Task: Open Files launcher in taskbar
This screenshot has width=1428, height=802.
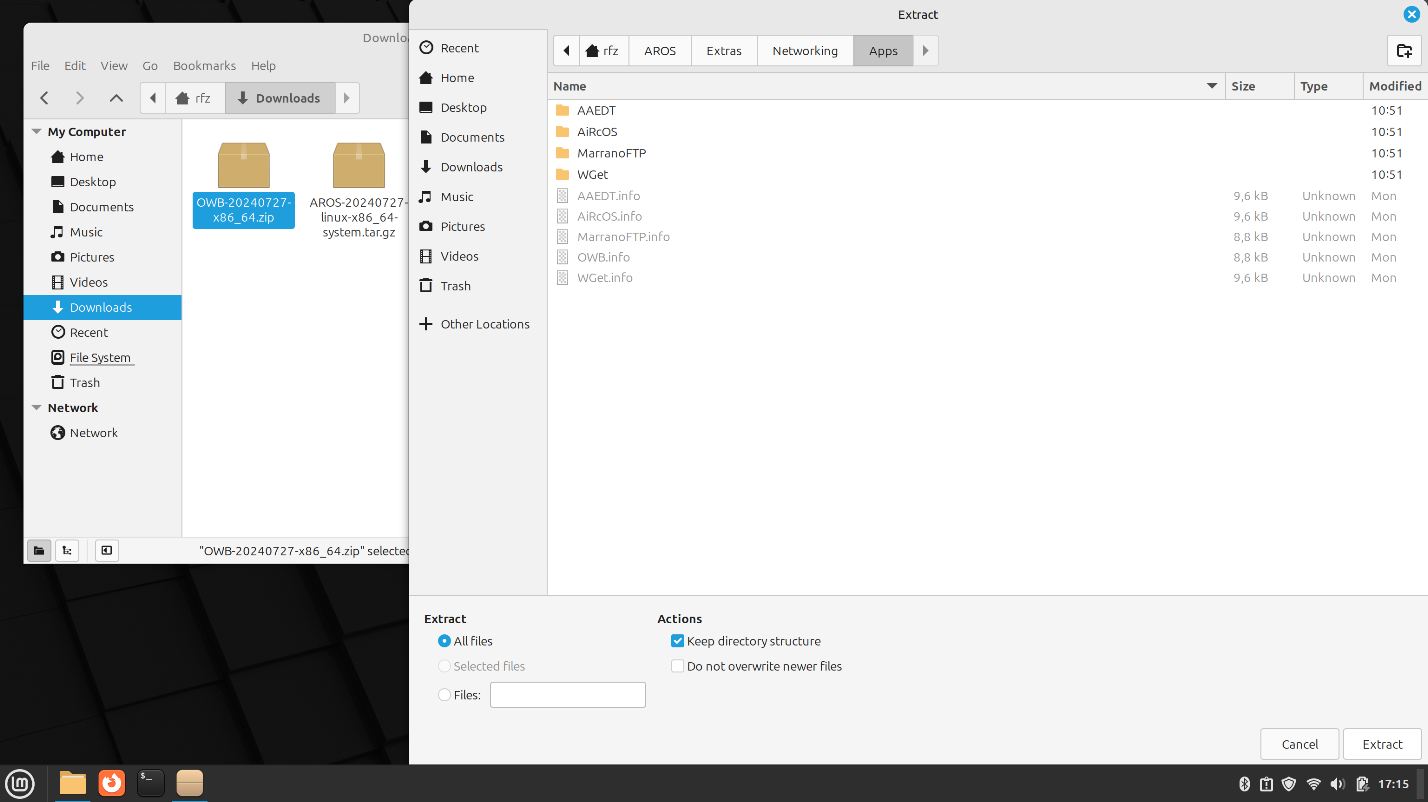Action: click(73, 782)
